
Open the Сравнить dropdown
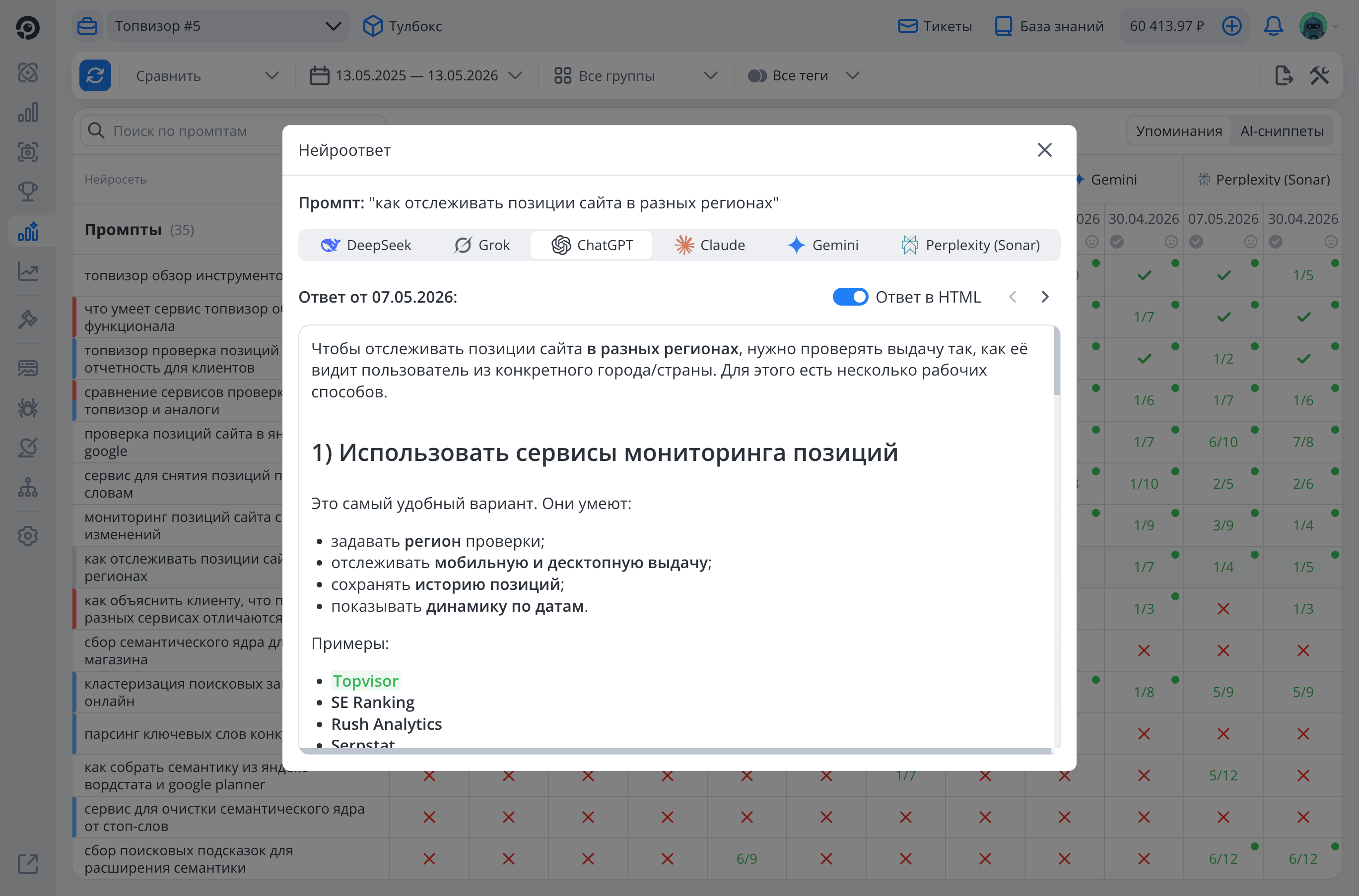point(207,75)
